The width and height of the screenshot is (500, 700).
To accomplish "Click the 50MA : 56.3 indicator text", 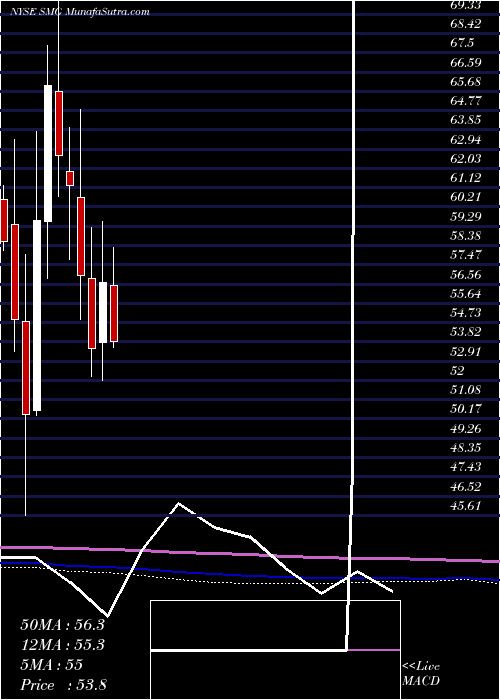I will pyautogui.click(x=62, y=625).
